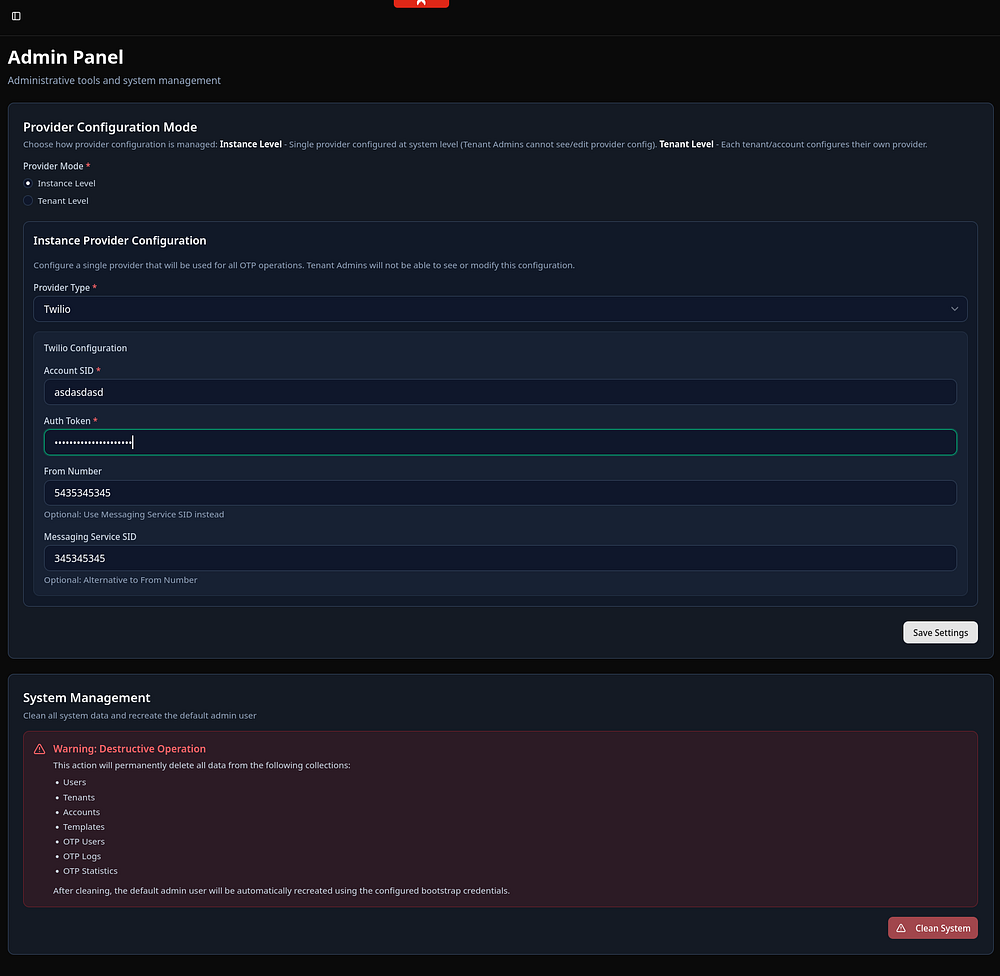Click the From Number input field
The width and height of the screenshot is (1000, 976).
tap(500, 492)
